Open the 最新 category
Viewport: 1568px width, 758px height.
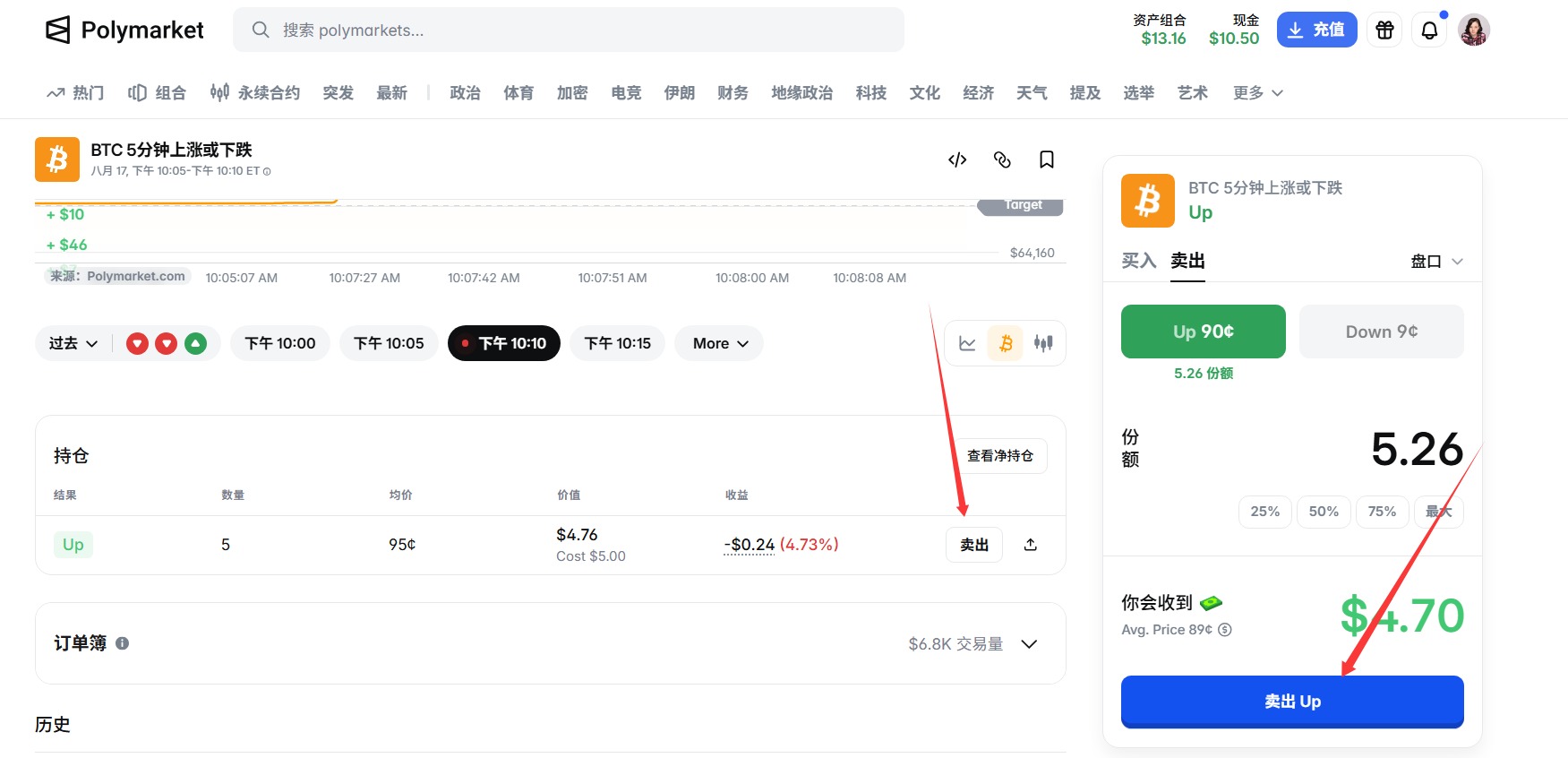(x=392, y=93)
